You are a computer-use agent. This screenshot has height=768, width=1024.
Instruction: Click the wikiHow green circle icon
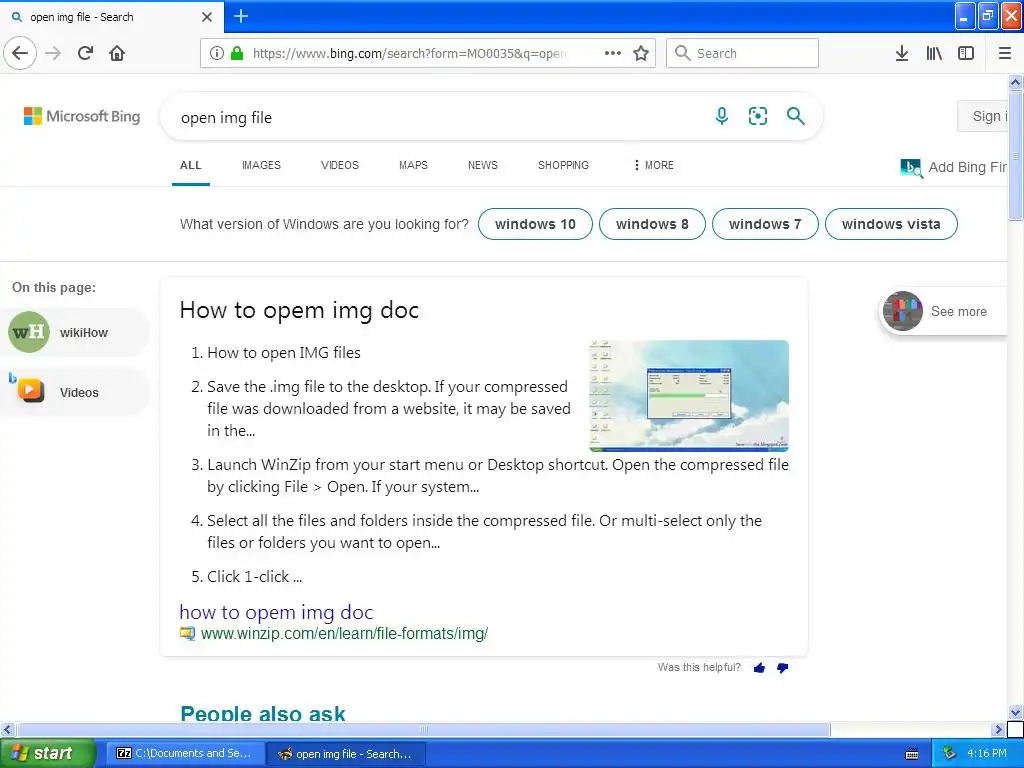[x=29, y=332]
